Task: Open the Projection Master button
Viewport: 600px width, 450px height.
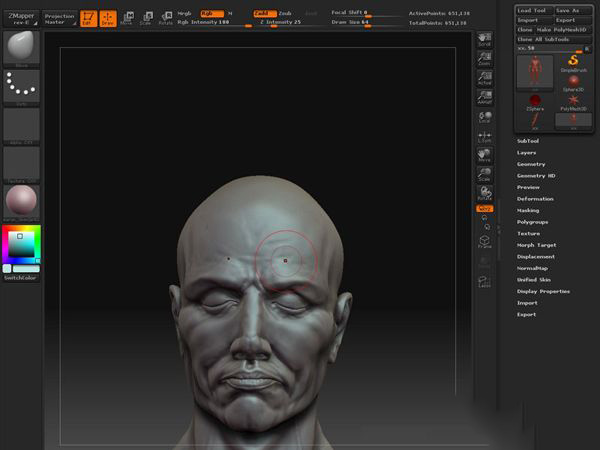Action: click(x=59, y=18)
